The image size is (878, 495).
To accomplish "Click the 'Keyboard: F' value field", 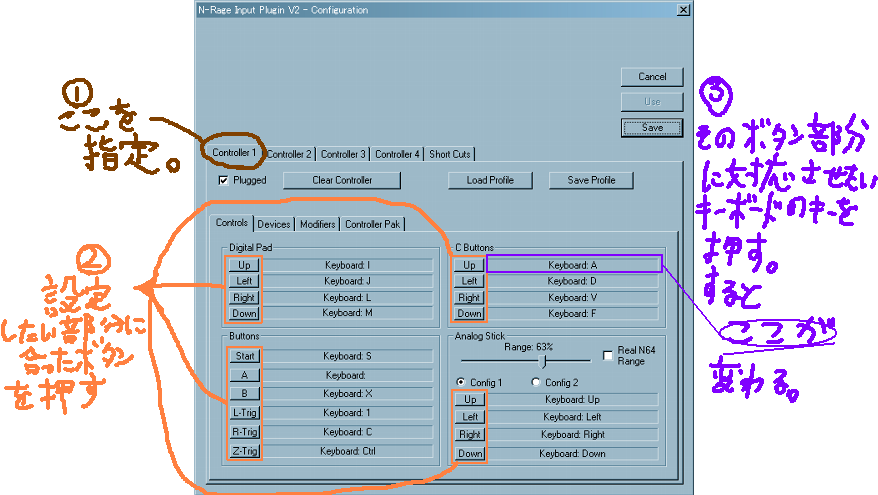I will point(573,314).
